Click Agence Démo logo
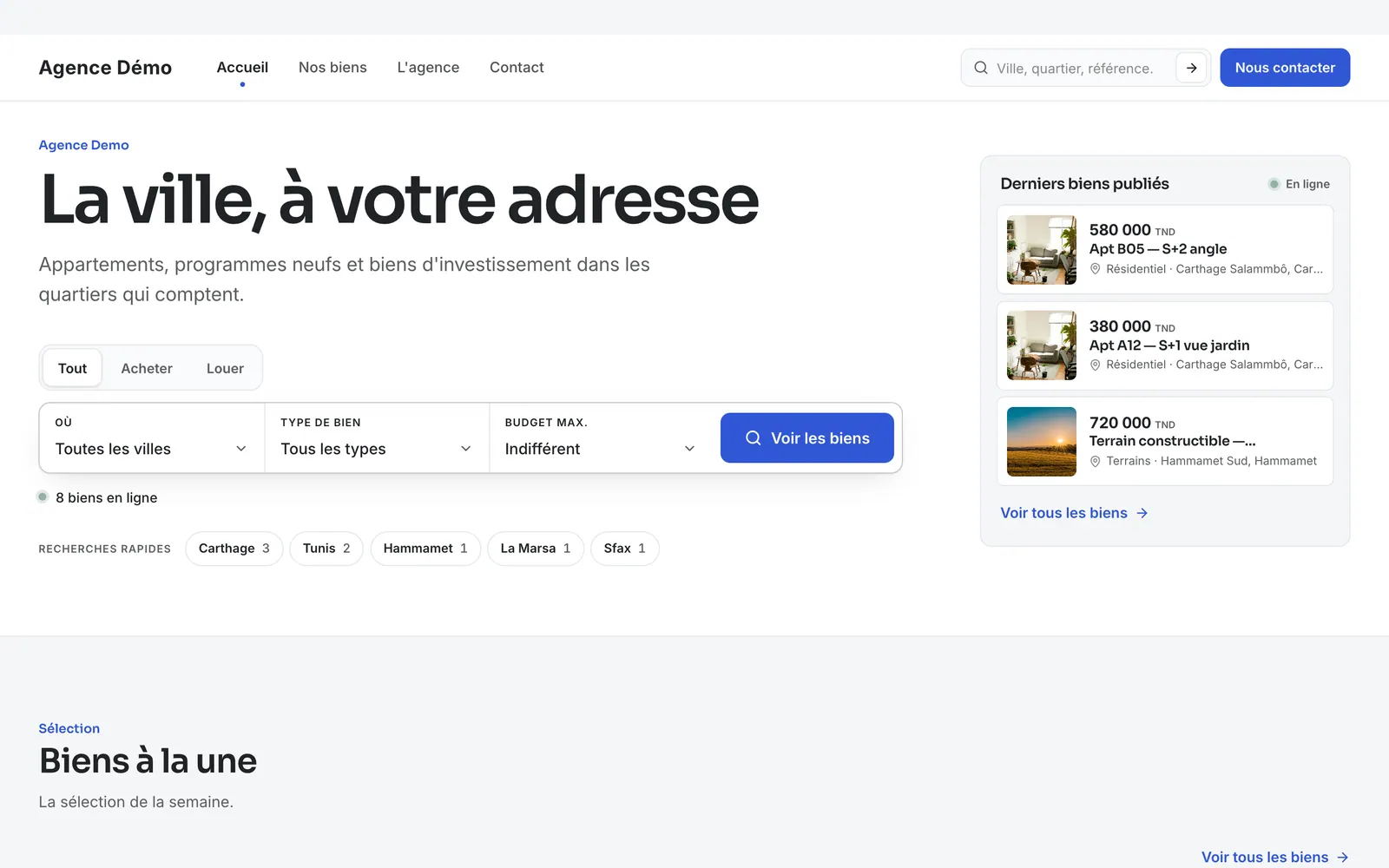This screenshot has width=1389, height=868. [105, 68]
